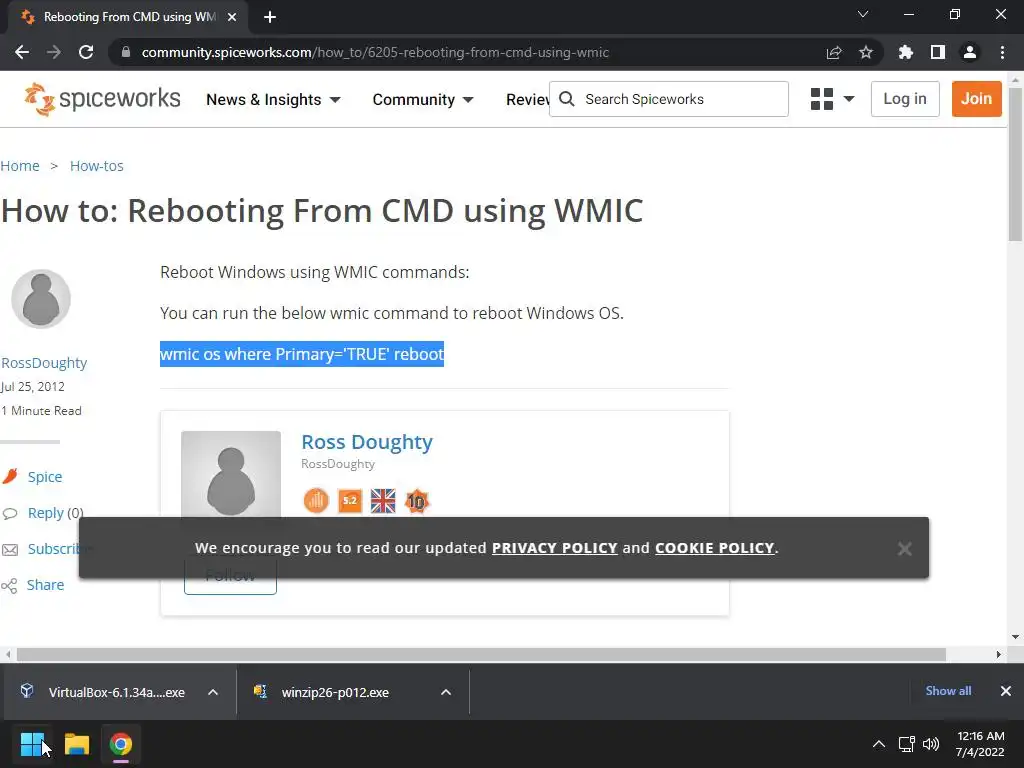The image size is (1024, 768).
Task: Click the network tray icon
Action: (906, 744)
